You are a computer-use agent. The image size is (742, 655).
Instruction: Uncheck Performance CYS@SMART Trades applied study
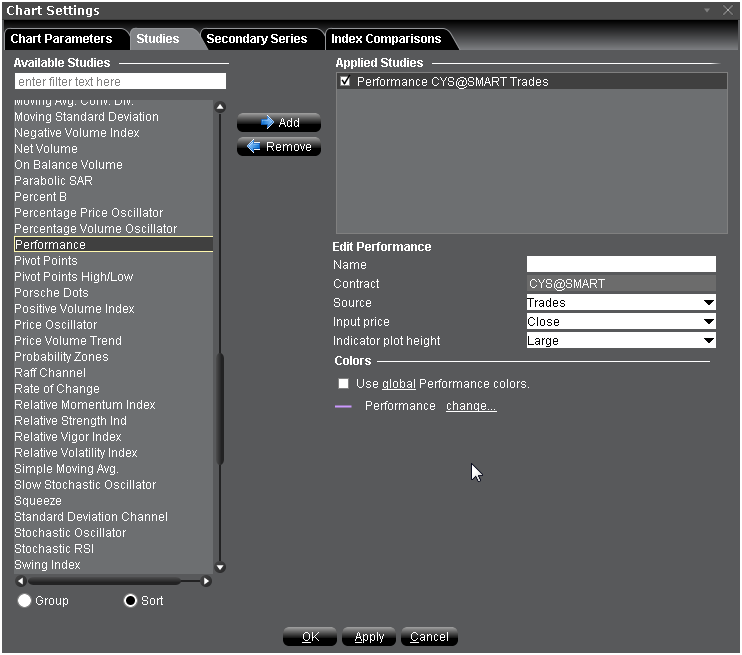click(345, 82)
